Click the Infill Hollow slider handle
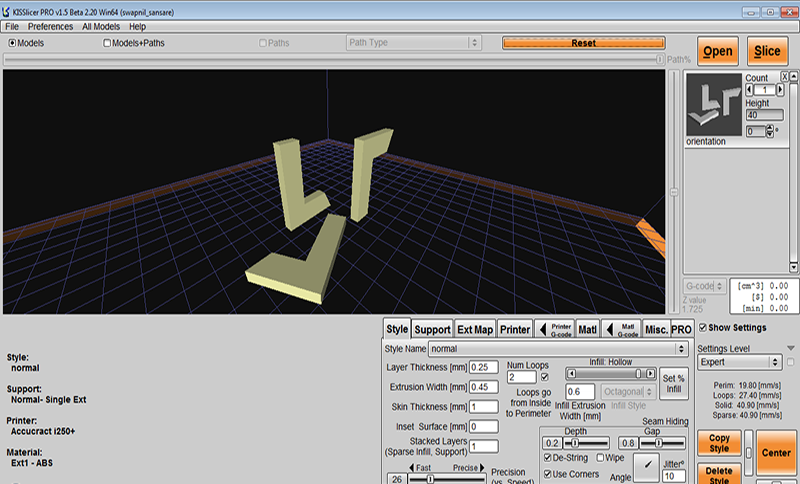 [638, 374]
